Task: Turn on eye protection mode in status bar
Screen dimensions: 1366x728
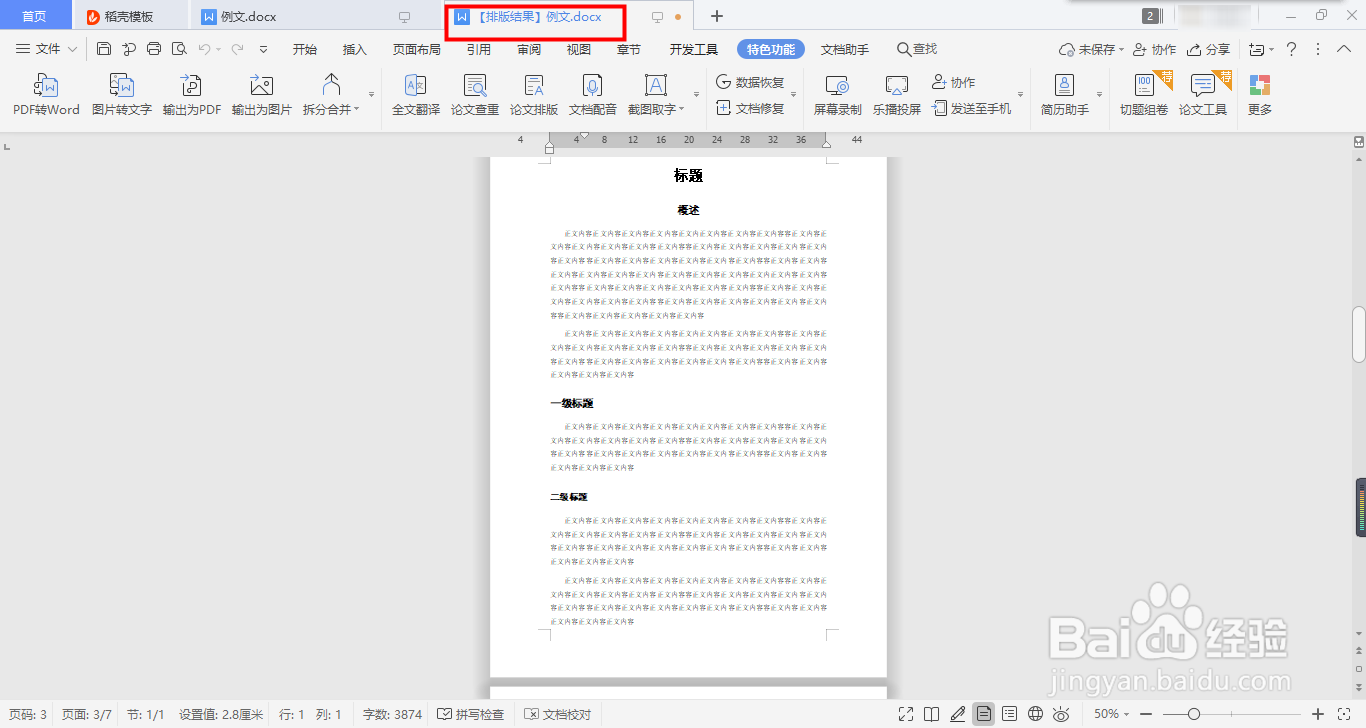Action: (x=1060, y=714)
